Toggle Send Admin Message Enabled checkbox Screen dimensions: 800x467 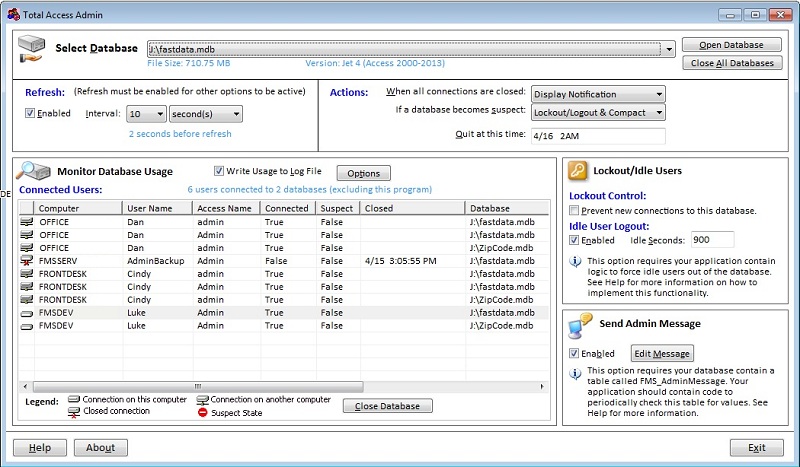click(x=574, y=353)
